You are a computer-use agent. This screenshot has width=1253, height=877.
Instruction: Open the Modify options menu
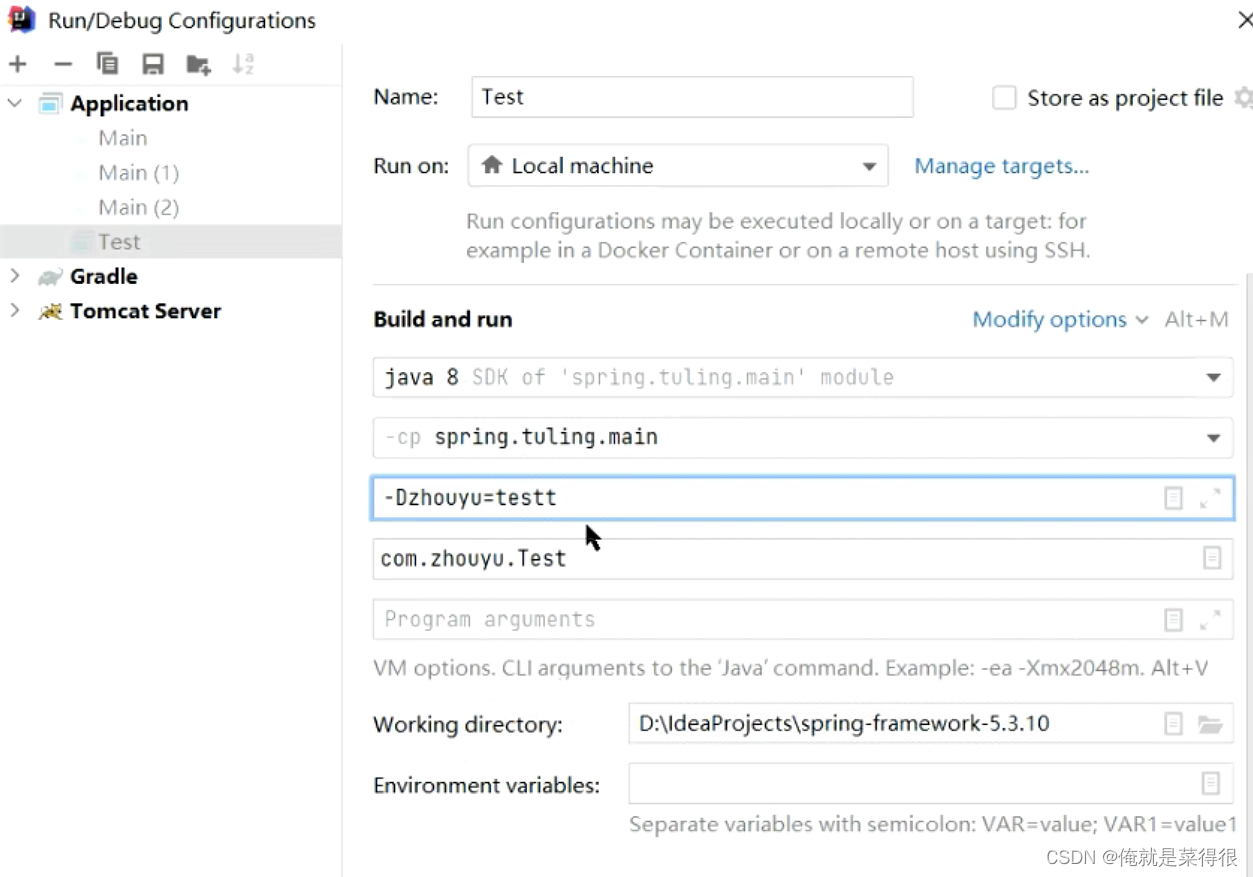point(1061,320)
